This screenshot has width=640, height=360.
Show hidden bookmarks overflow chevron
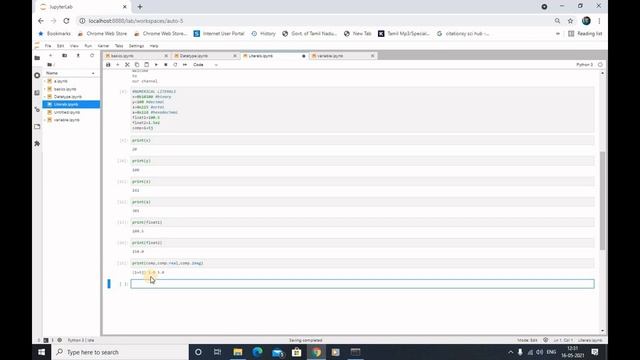coord(558,34)
